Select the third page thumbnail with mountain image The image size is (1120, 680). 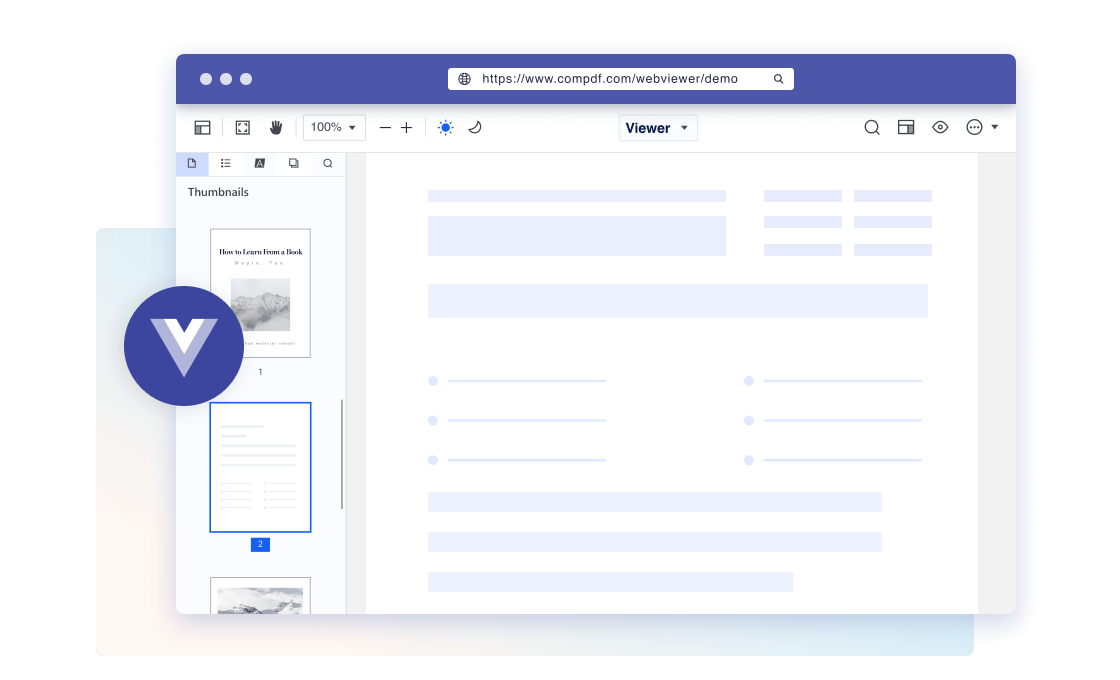click(260, 596)
